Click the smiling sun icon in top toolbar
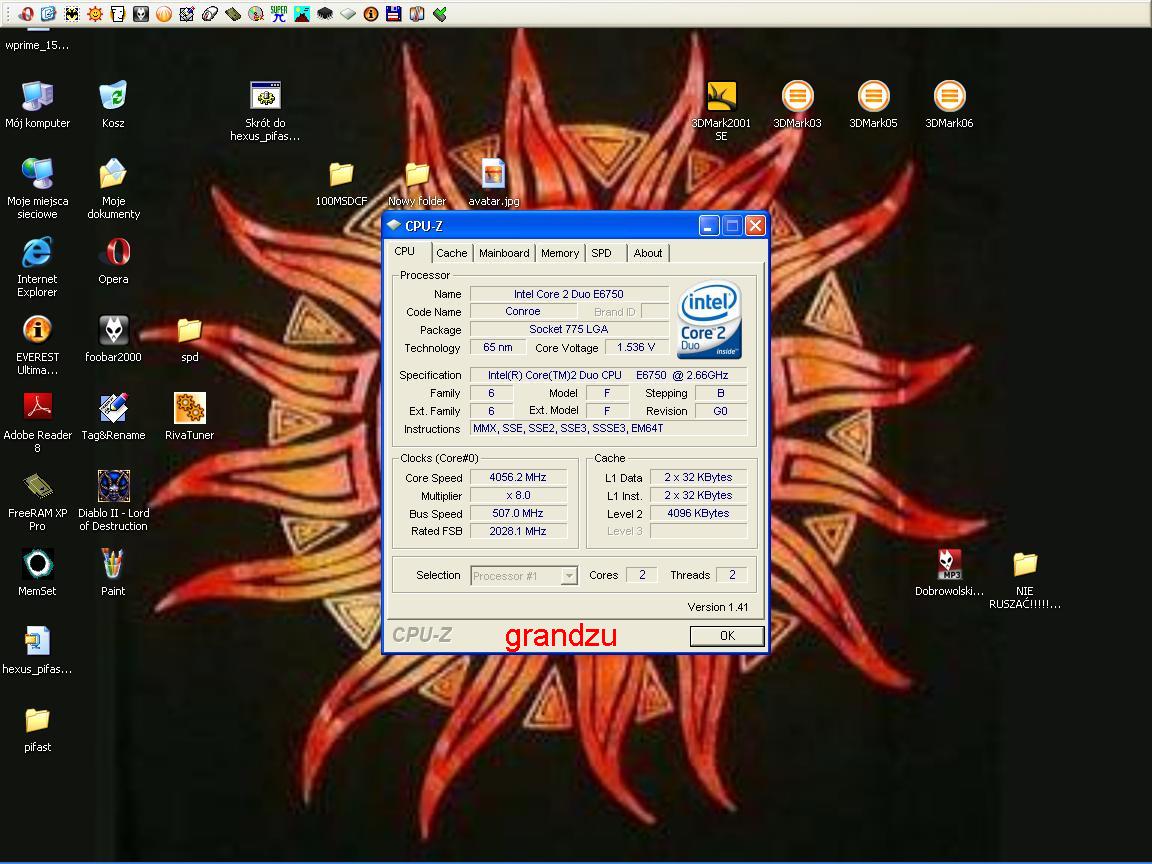Image resolution: width=1152 pixels, height=864 pixels. 95,14
